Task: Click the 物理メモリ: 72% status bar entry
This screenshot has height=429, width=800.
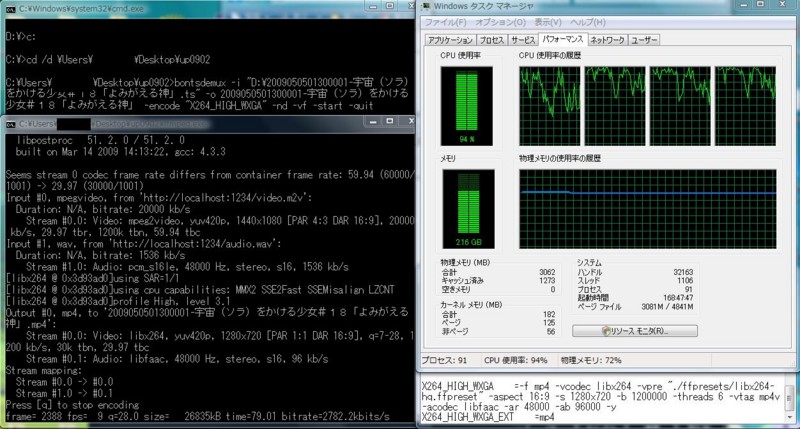Action: 591,360
